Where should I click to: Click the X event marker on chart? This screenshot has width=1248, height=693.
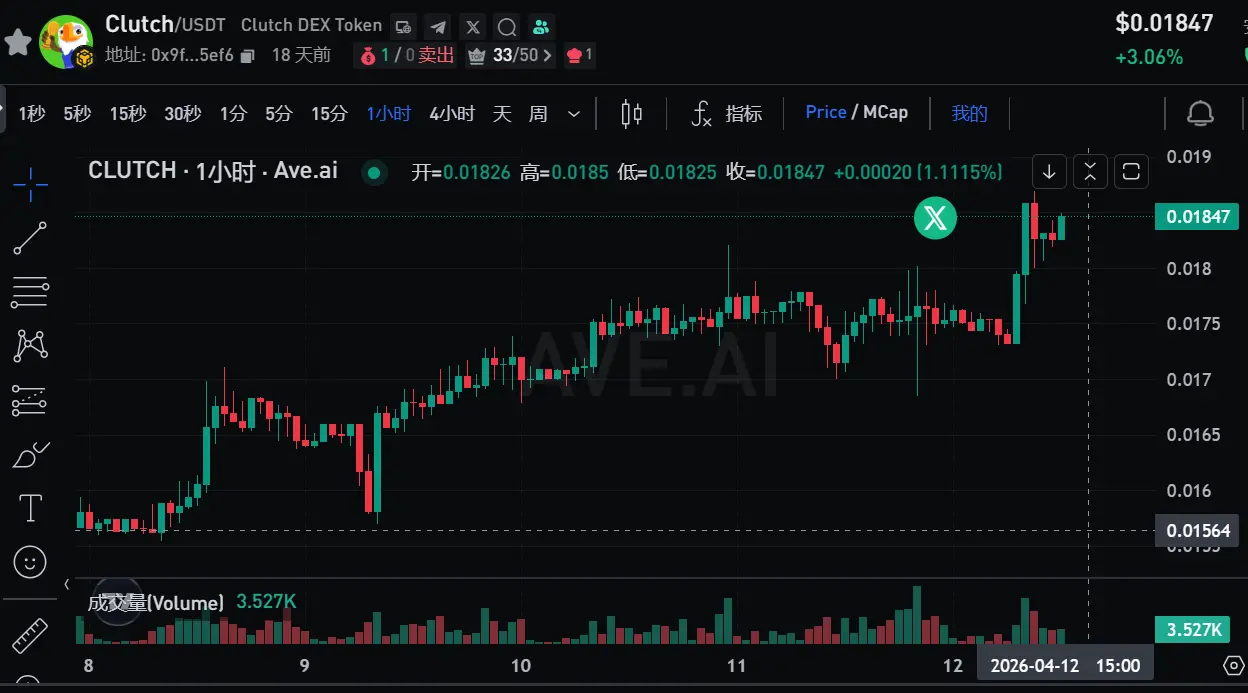(935, 218)
